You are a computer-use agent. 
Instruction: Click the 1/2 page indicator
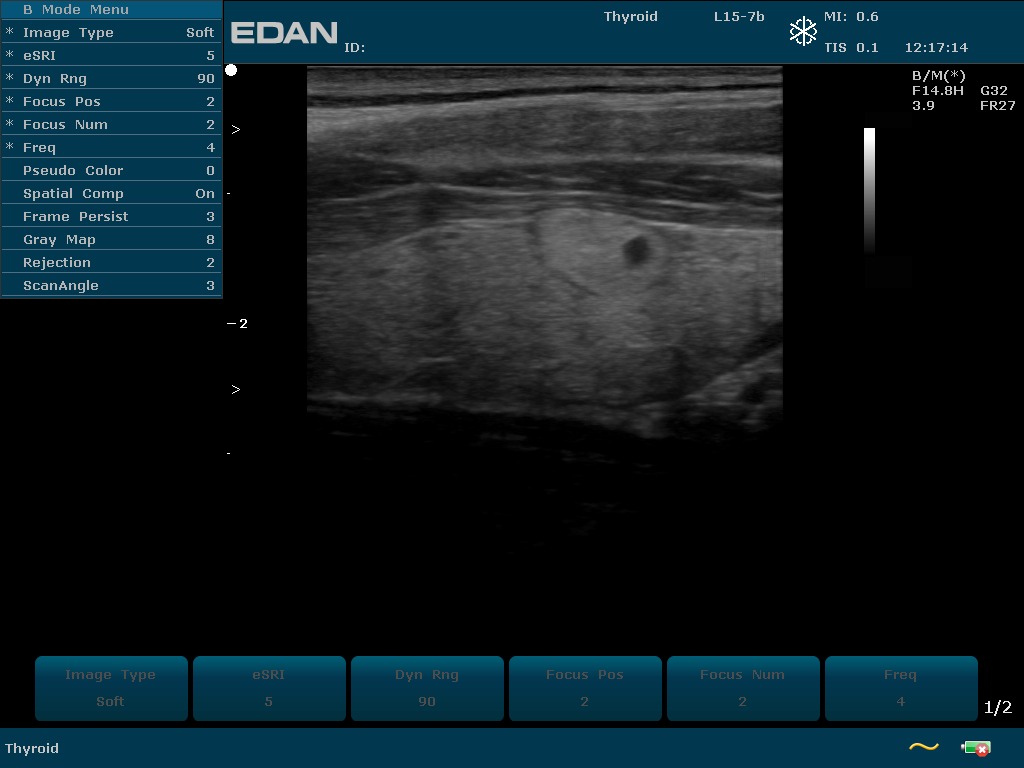pos(997,708)
